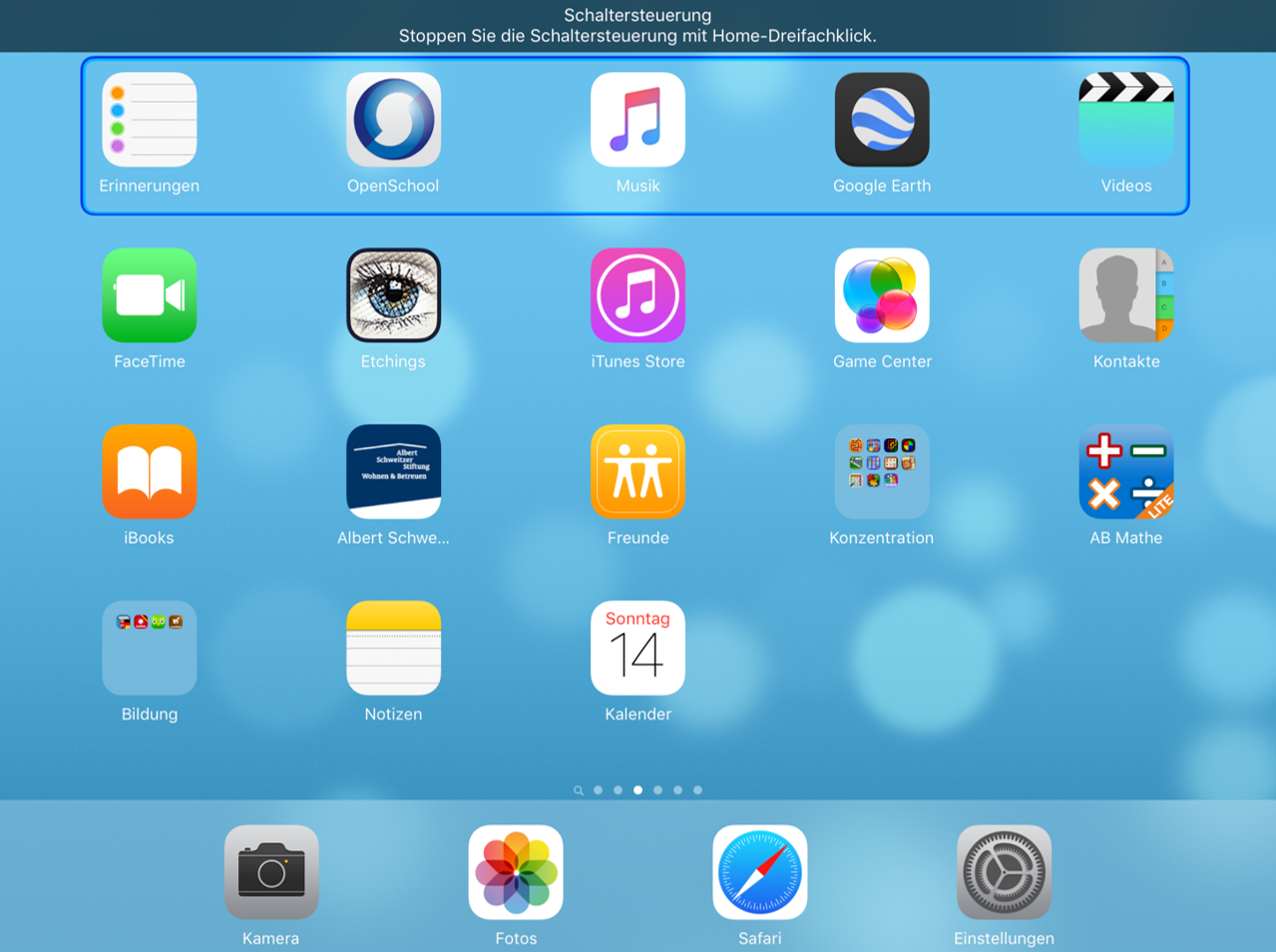1276x952 pixels.
Task: Tap the 'Erinnerungen' label text
Action: tap(149, 186)
